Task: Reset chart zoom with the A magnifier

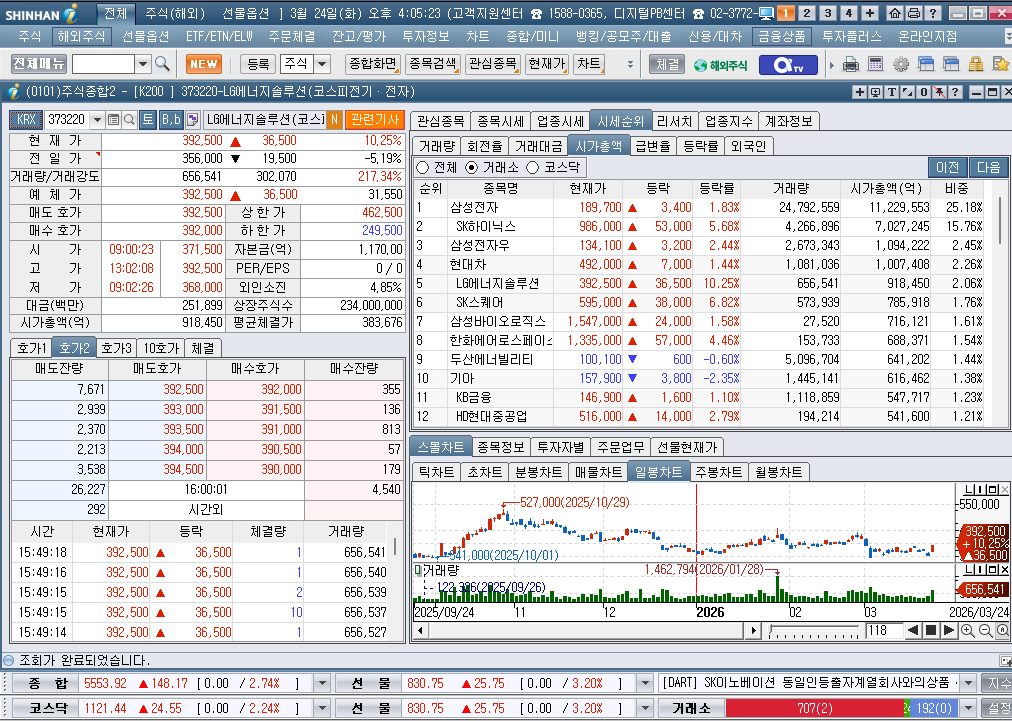Action: coord(1002,631)
